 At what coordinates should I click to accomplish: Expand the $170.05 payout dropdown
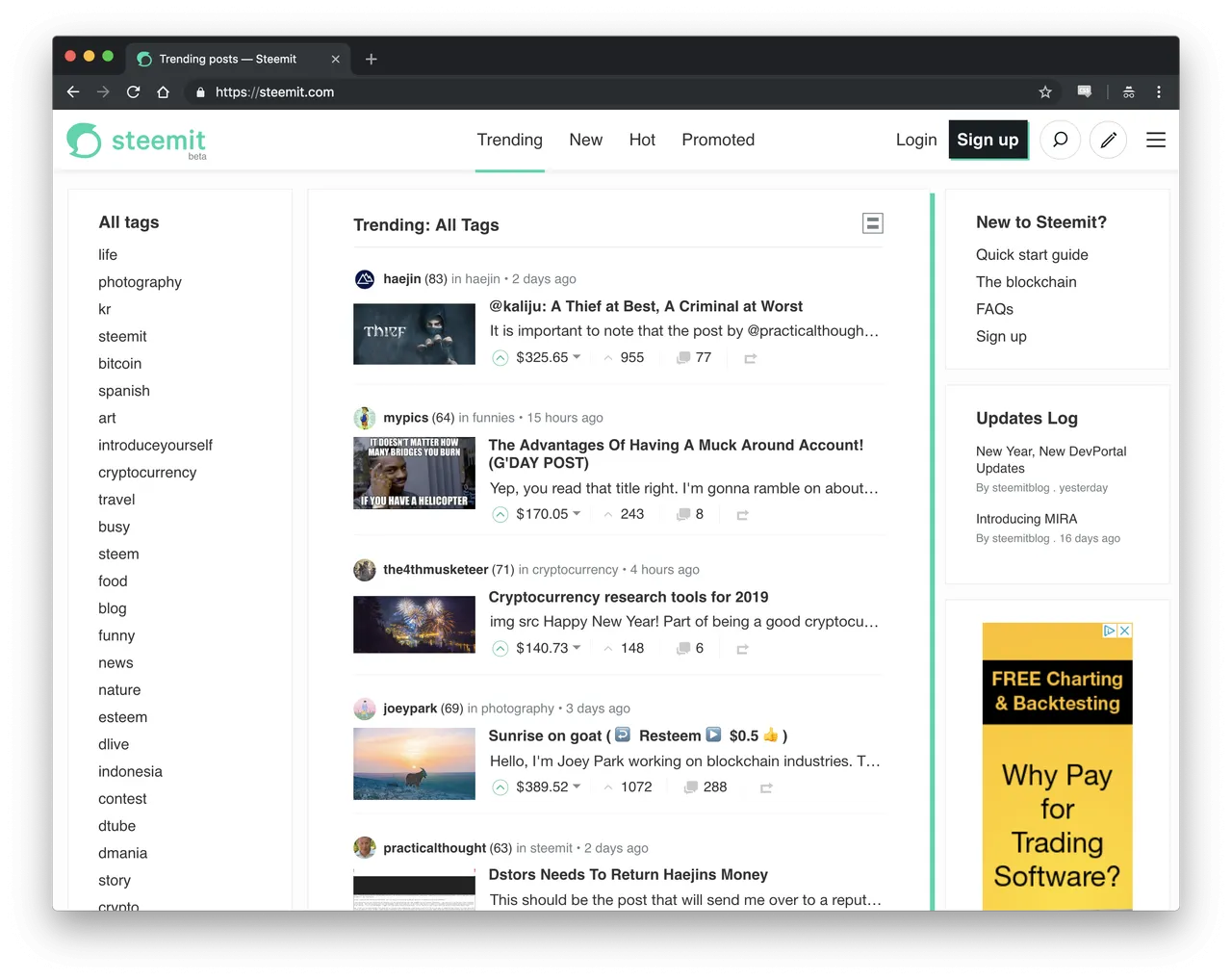577,514
